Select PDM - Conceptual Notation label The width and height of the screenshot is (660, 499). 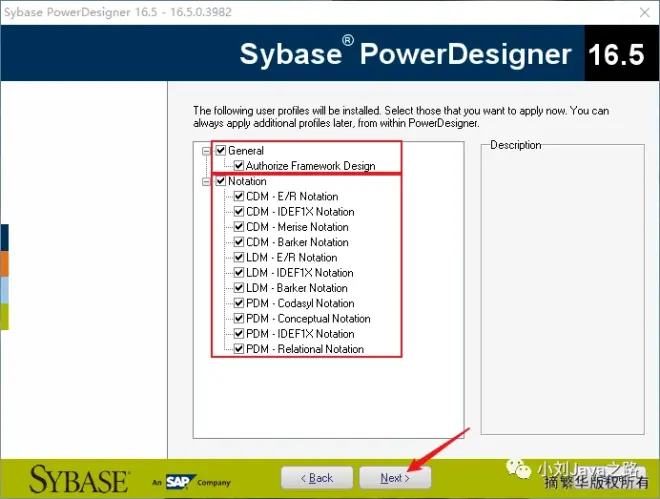(x=308, y=319)
